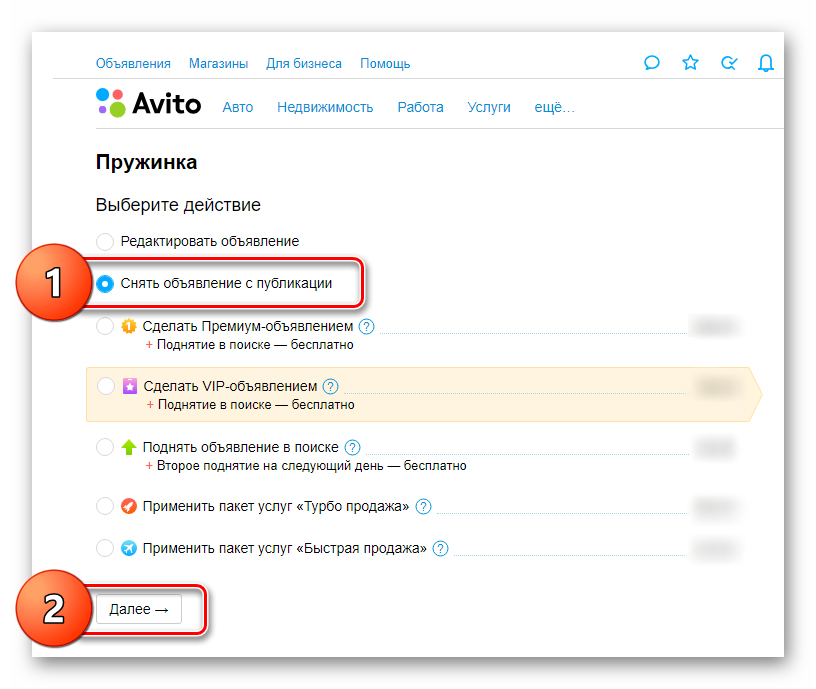The image size is (816, 689).
Task: Open the messages chat bubble icon
Action: [651, 63]
